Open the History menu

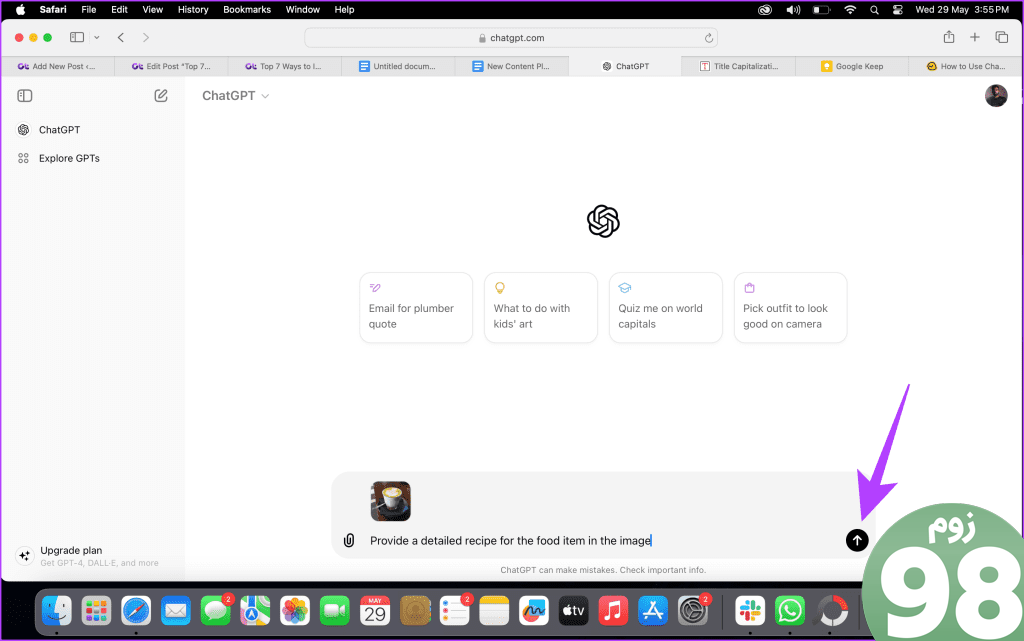(x=193, y=10)
